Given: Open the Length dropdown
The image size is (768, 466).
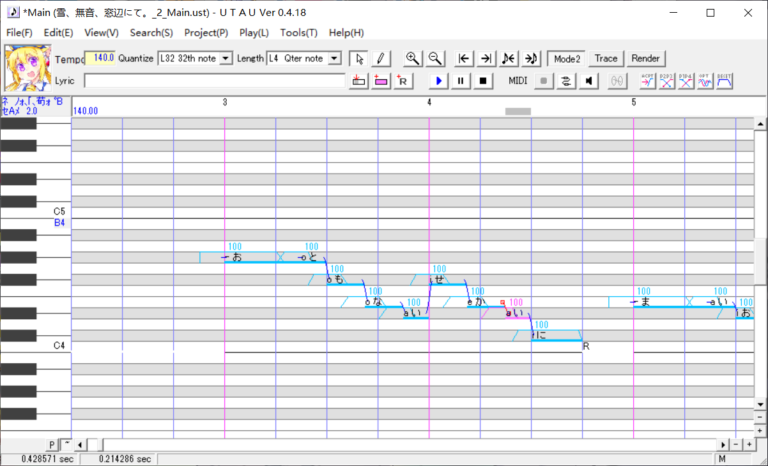Looking at the screenshot, I should (x=334, y=59).
